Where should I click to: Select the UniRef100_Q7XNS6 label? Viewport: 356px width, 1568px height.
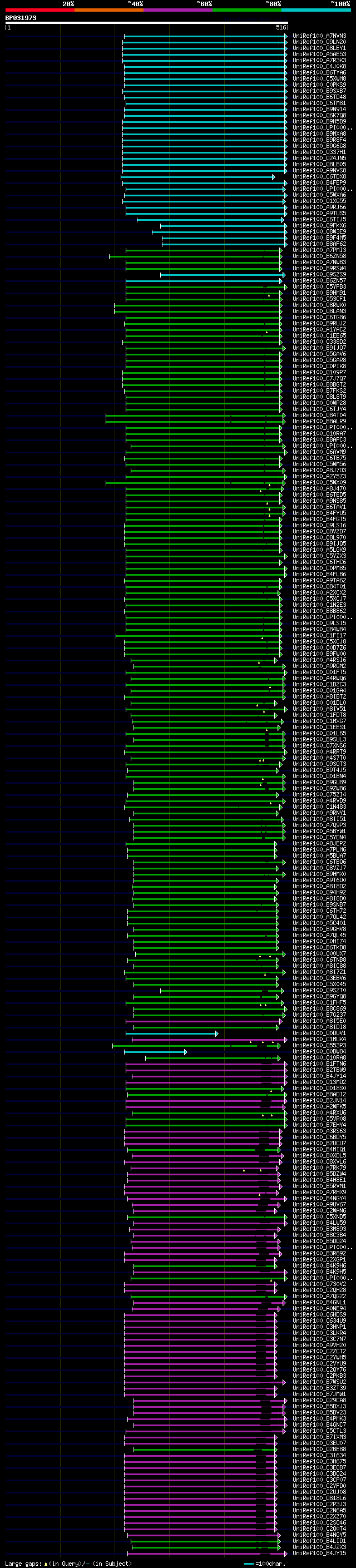pyautogui.click(x=319, y=746)
